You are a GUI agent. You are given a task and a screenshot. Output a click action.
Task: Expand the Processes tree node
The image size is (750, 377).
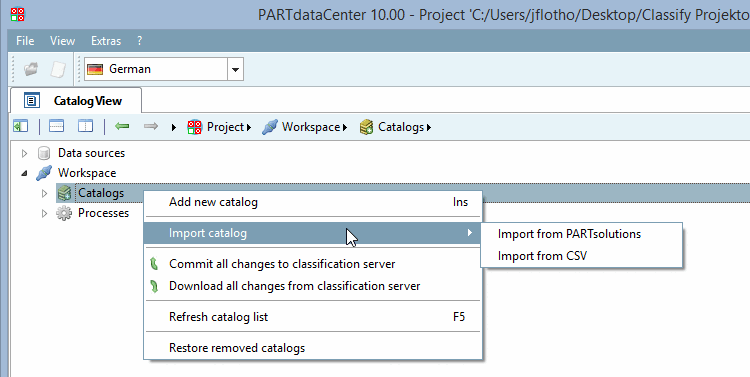tap(44, 213)
